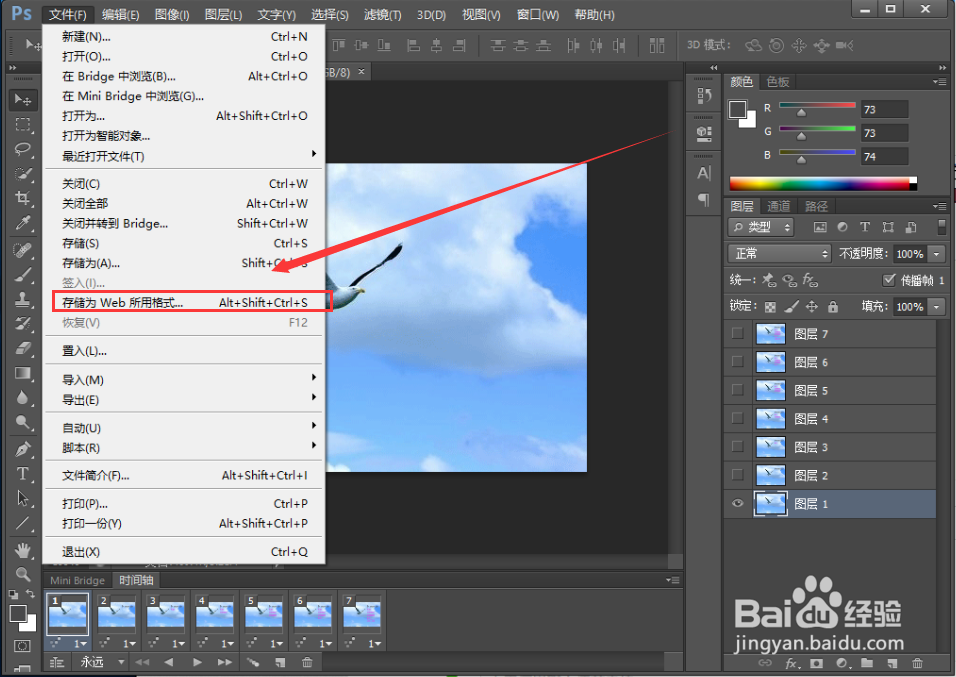Select the Dodge tool

point(23,423)
